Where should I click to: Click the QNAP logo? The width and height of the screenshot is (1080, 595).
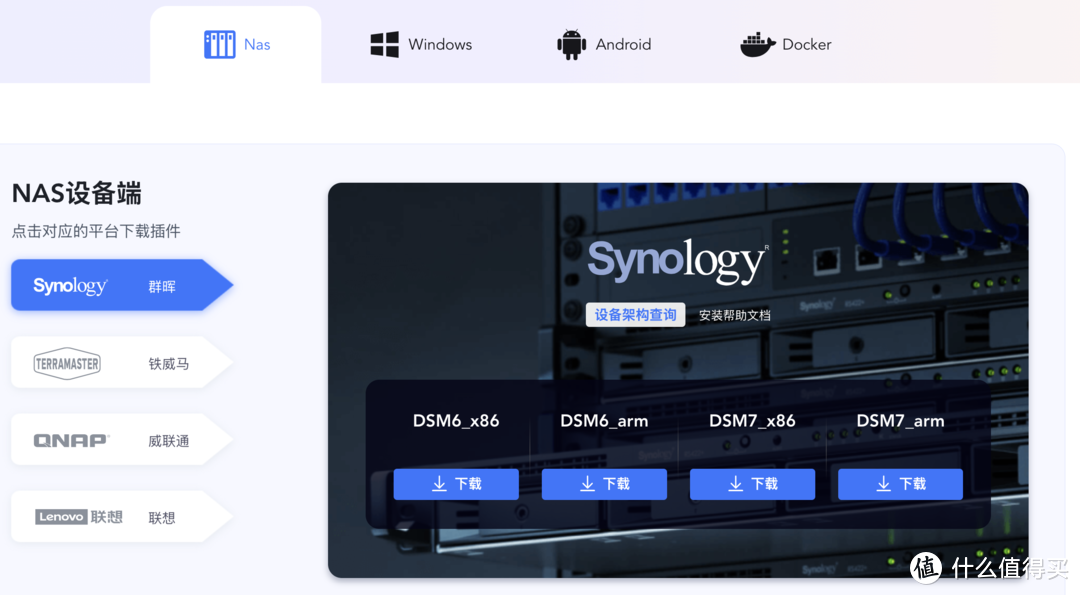72,441
